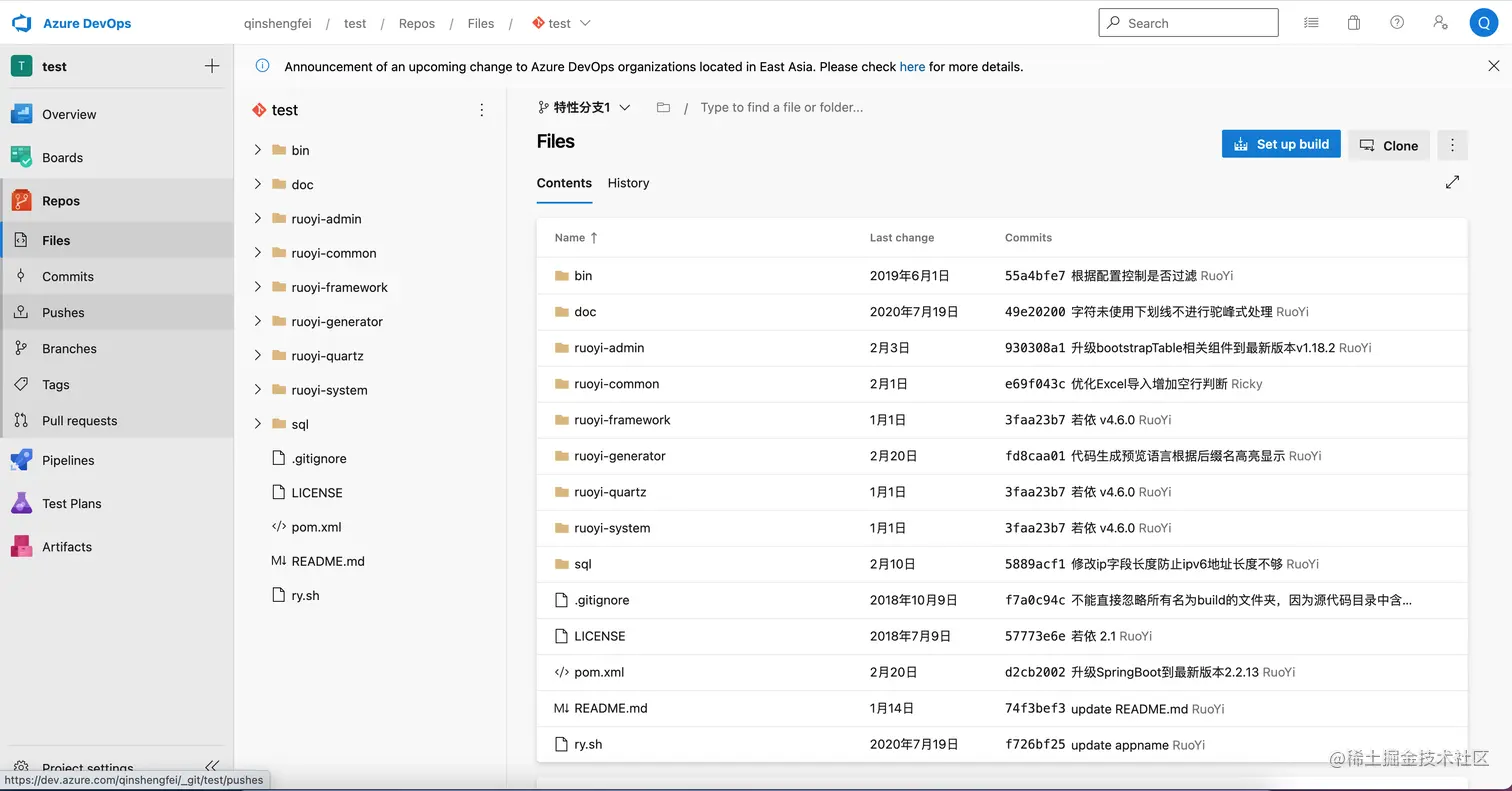1512x791 pixels.
Task: Switch to the Contents tab
Action: [564, 183]
